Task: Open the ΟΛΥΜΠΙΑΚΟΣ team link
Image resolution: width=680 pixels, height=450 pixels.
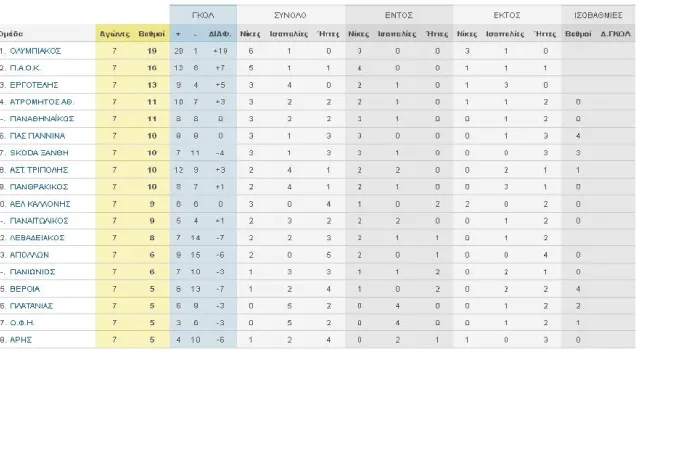Action: pyautogui.click(x=35, y=51)
